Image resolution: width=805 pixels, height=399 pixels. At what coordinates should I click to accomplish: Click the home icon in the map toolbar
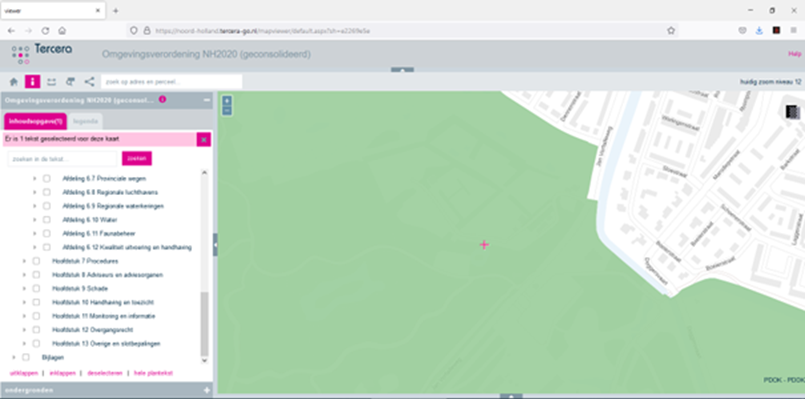point(14,82)
